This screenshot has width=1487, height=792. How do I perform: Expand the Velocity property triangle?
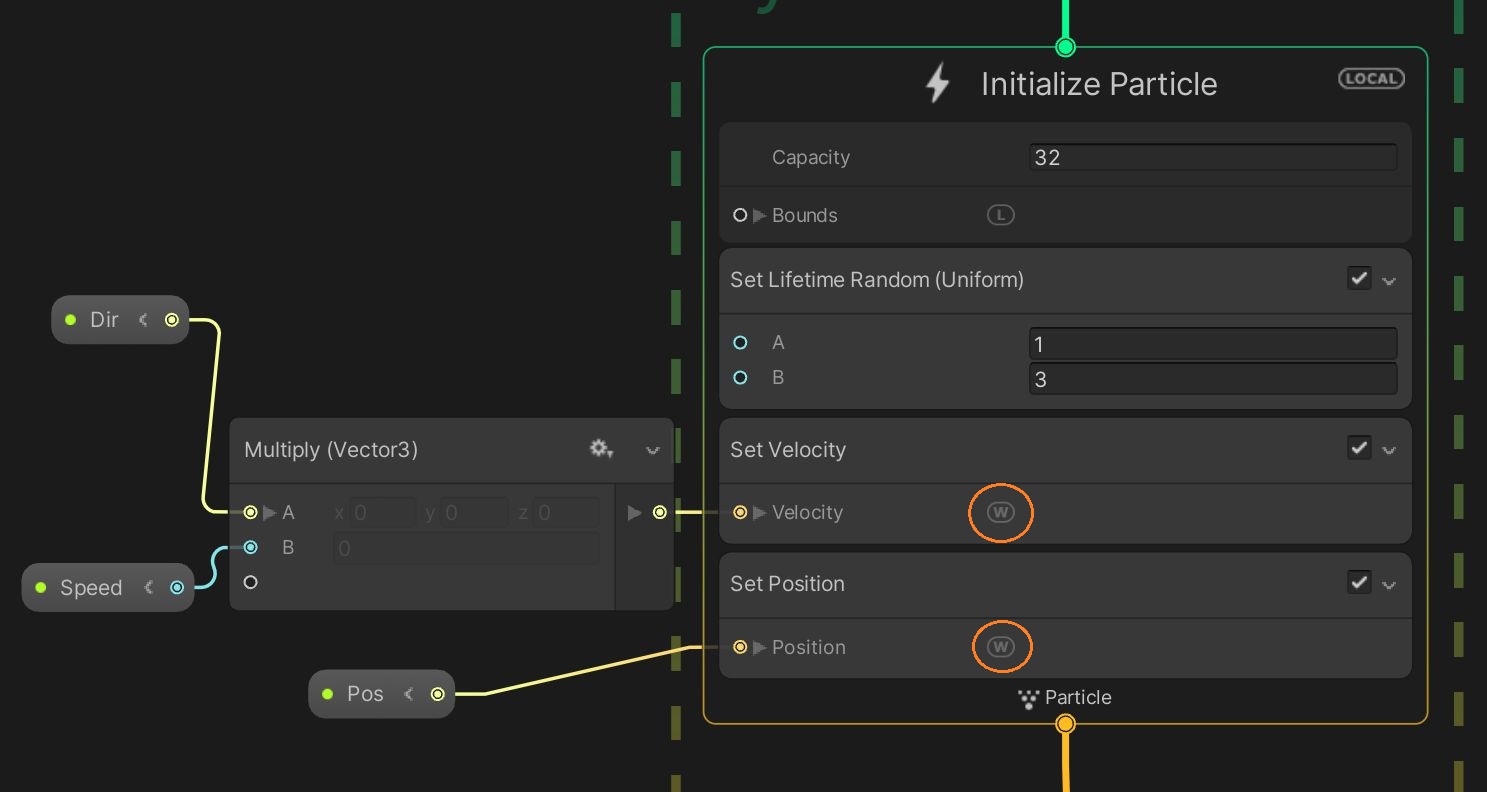pos(760,512)
